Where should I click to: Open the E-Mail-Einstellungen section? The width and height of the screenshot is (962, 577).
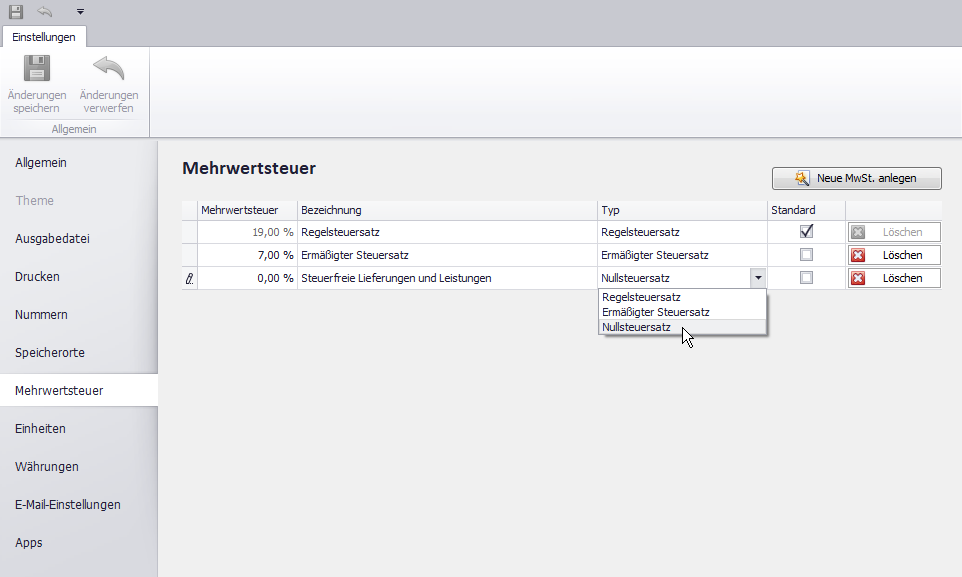[x=79, y=505]
